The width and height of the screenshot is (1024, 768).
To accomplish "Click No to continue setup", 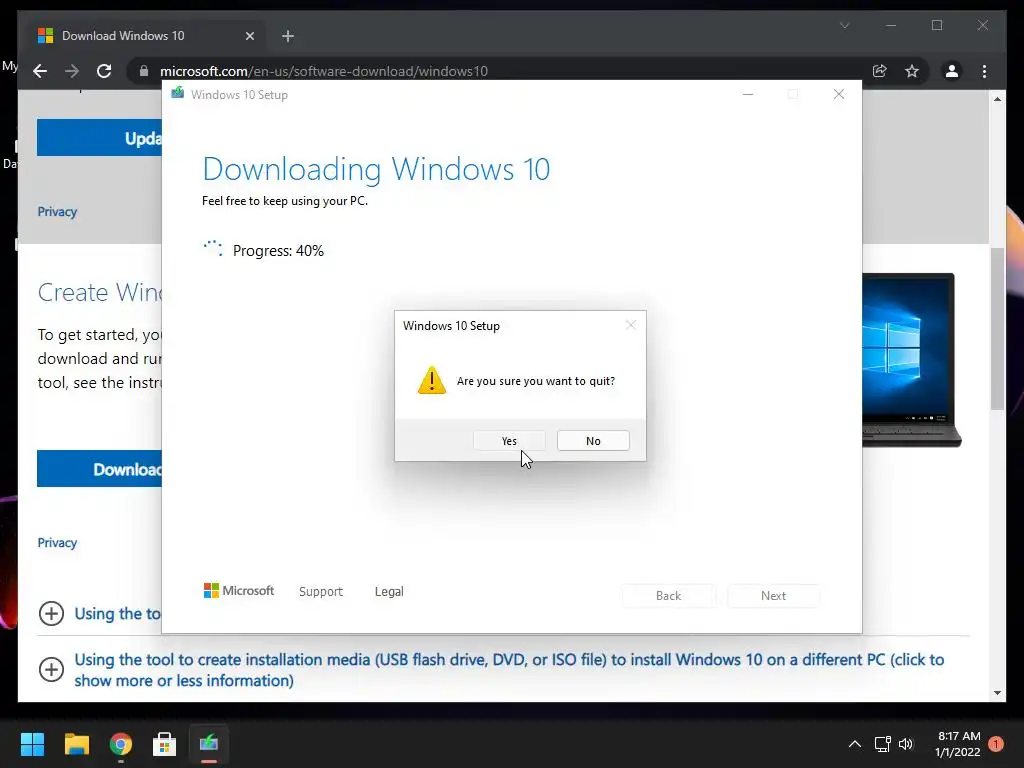I will [593, 441].
